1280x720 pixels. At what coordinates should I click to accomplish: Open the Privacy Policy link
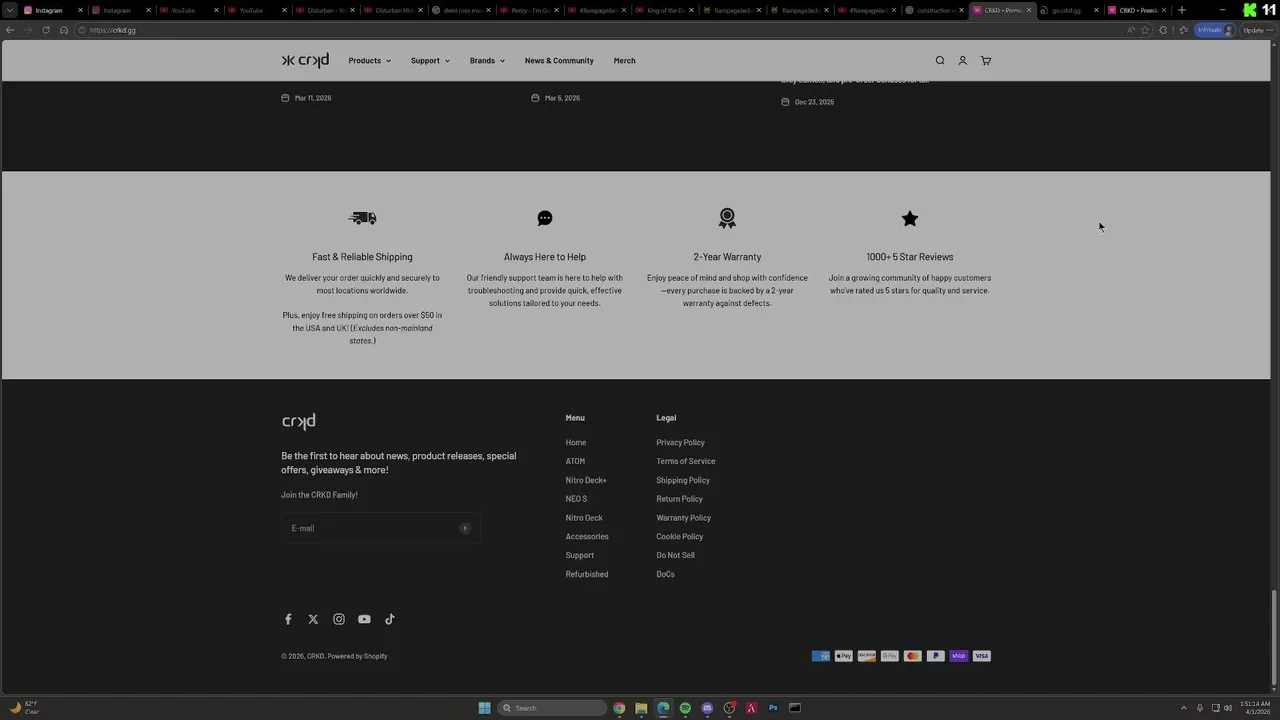pos(680,443)
